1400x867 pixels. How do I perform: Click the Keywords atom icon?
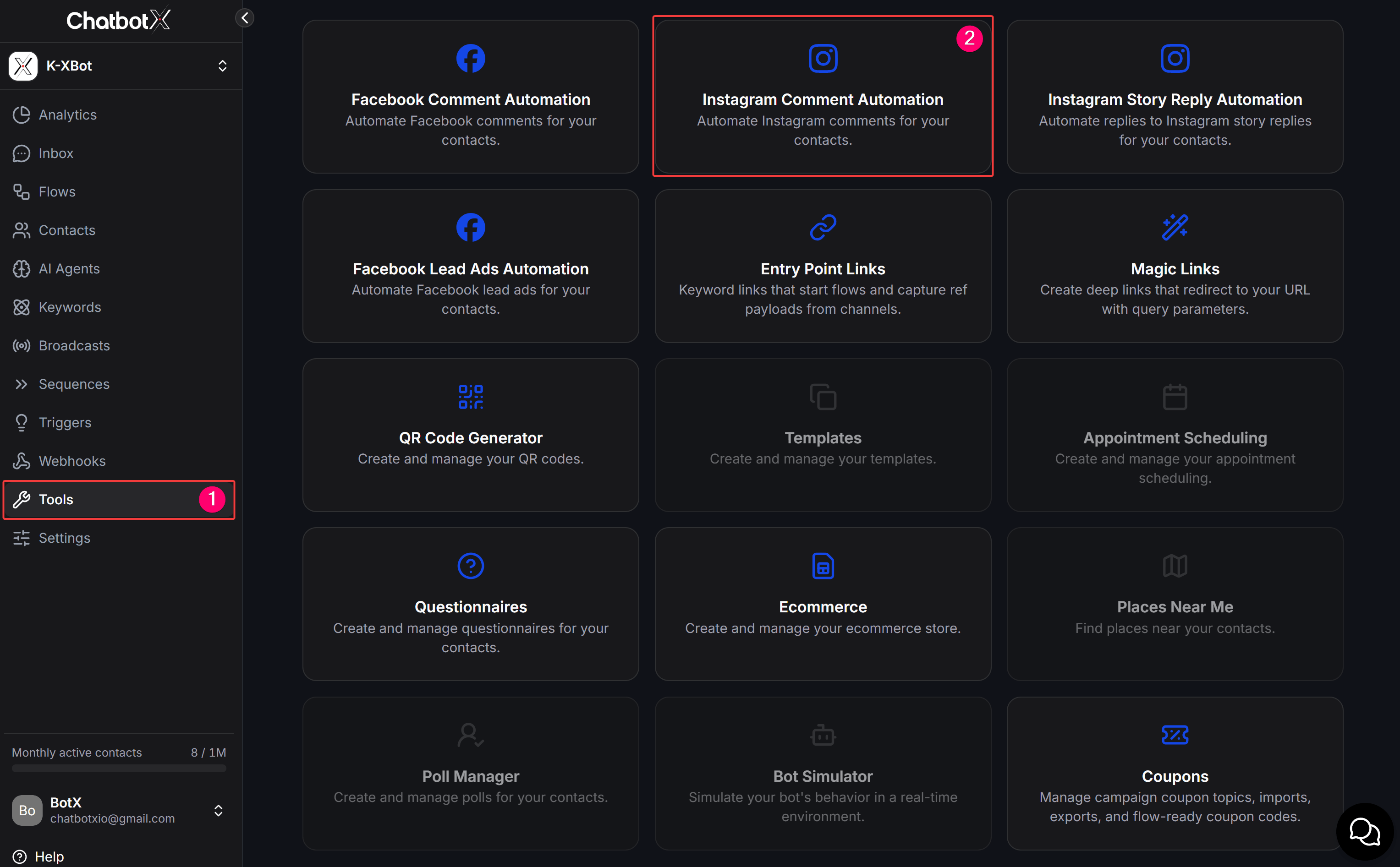[x=21, y=307]
